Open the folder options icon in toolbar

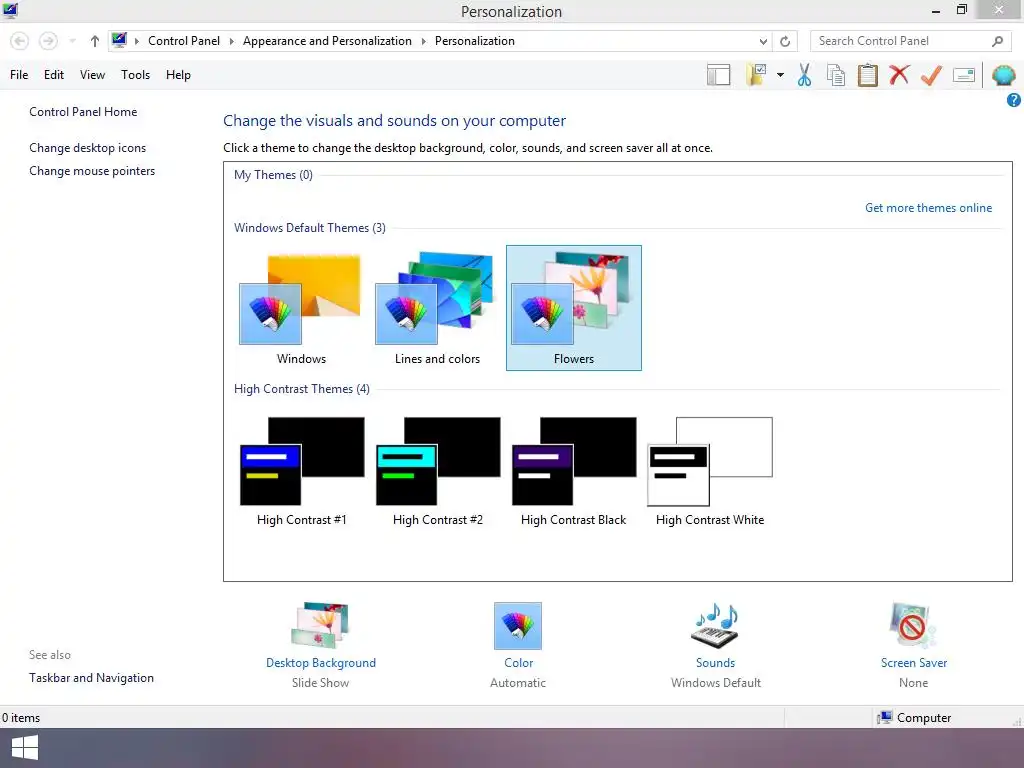758,75
